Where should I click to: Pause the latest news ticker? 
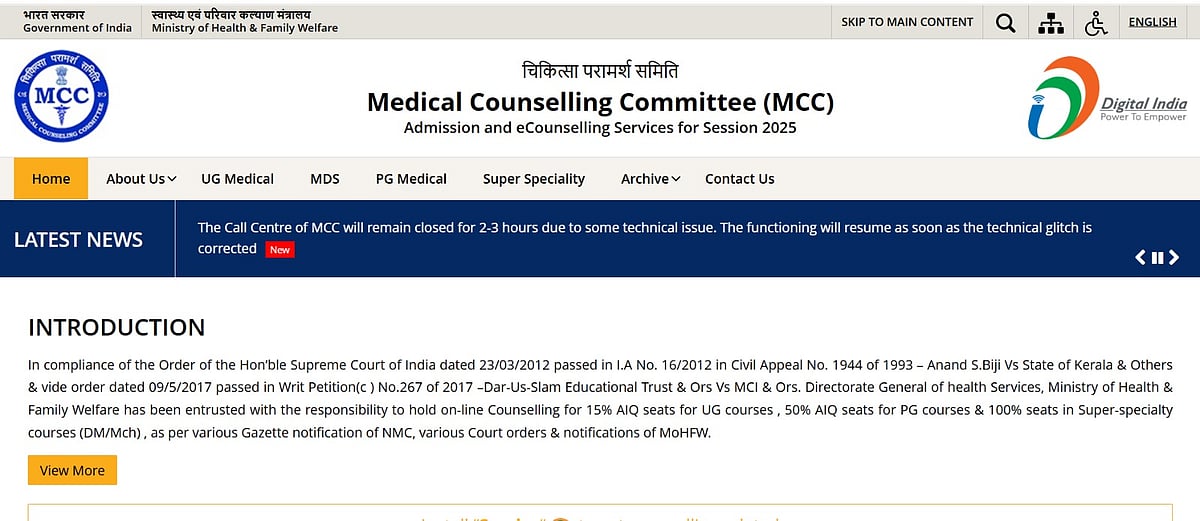point(1157,258)
